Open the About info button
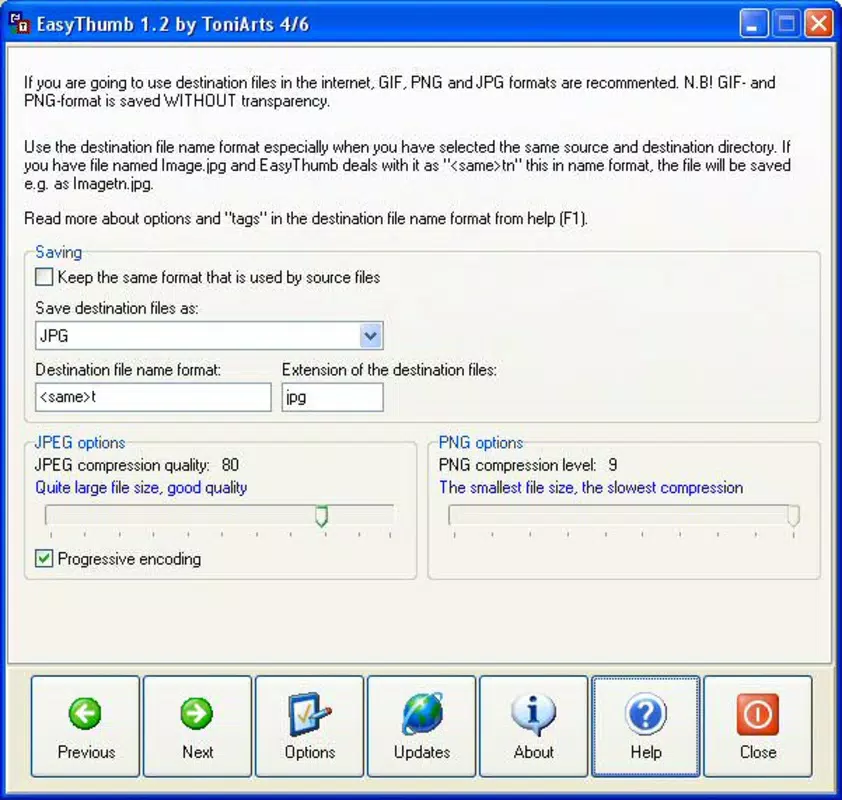The image size is (842, 800). coord(533,726)
